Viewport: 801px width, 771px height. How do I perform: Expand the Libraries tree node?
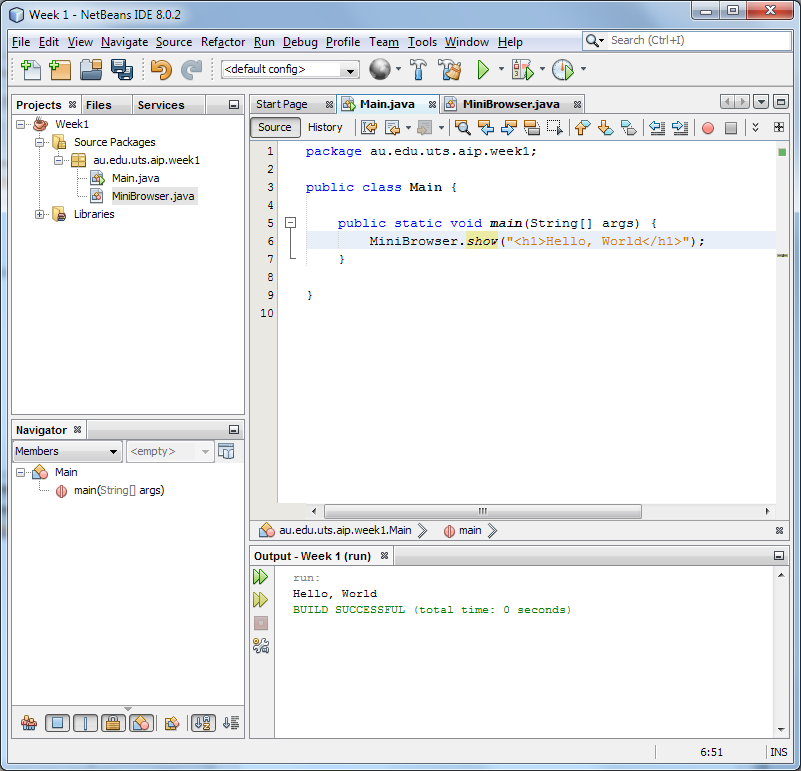[41, 214]
